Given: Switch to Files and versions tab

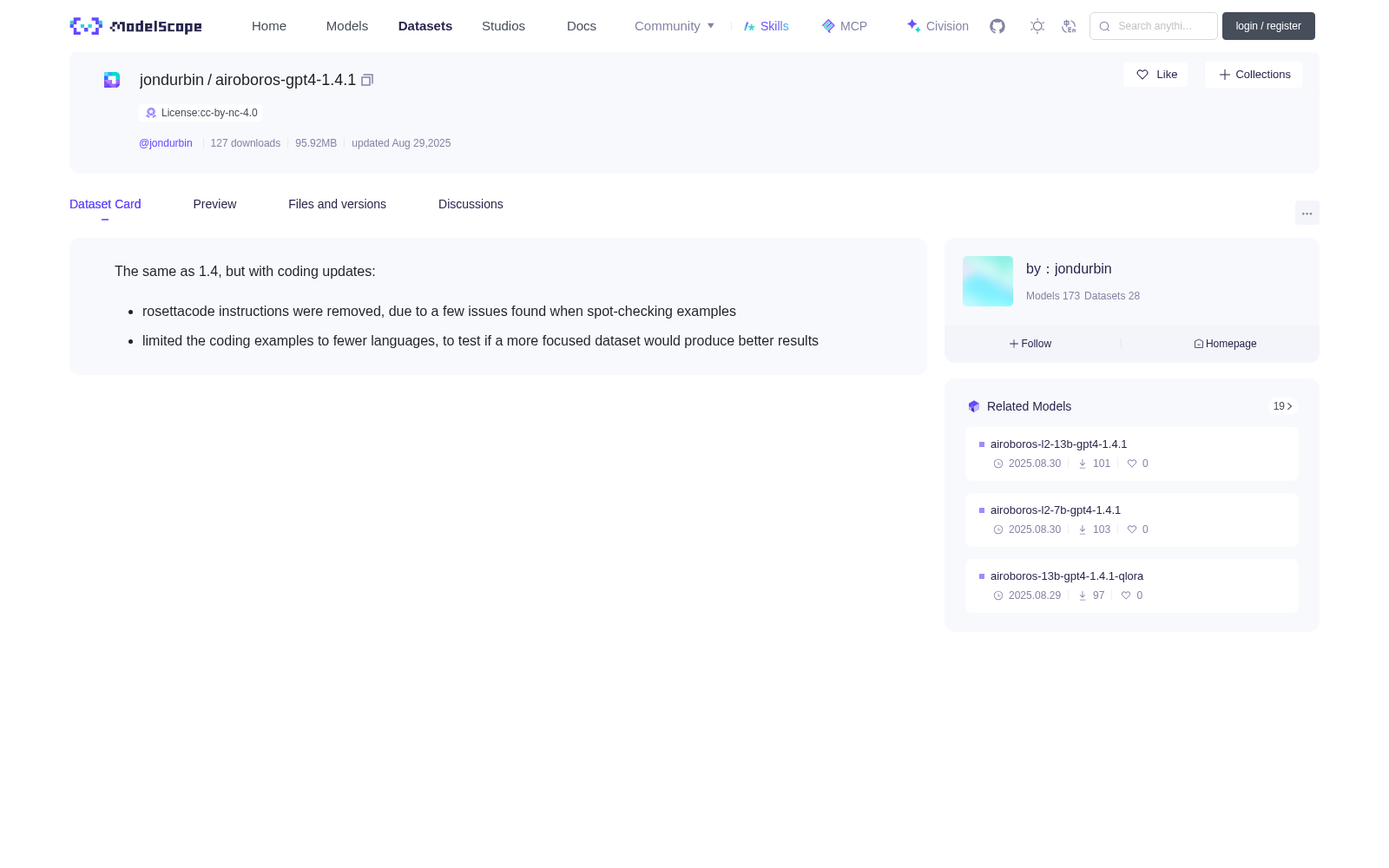Looking at the screenshot, I should 337,204.
